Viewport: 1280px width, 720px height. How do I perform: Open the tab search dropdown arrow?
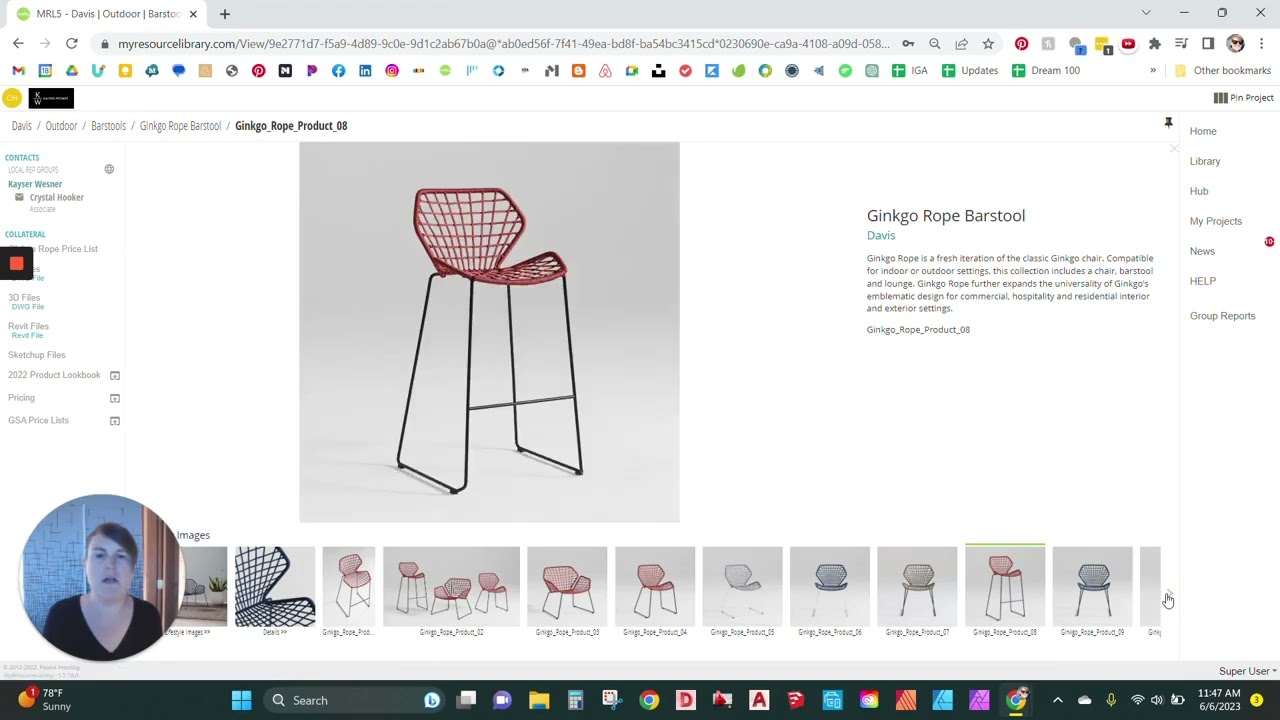(1146, 13)
